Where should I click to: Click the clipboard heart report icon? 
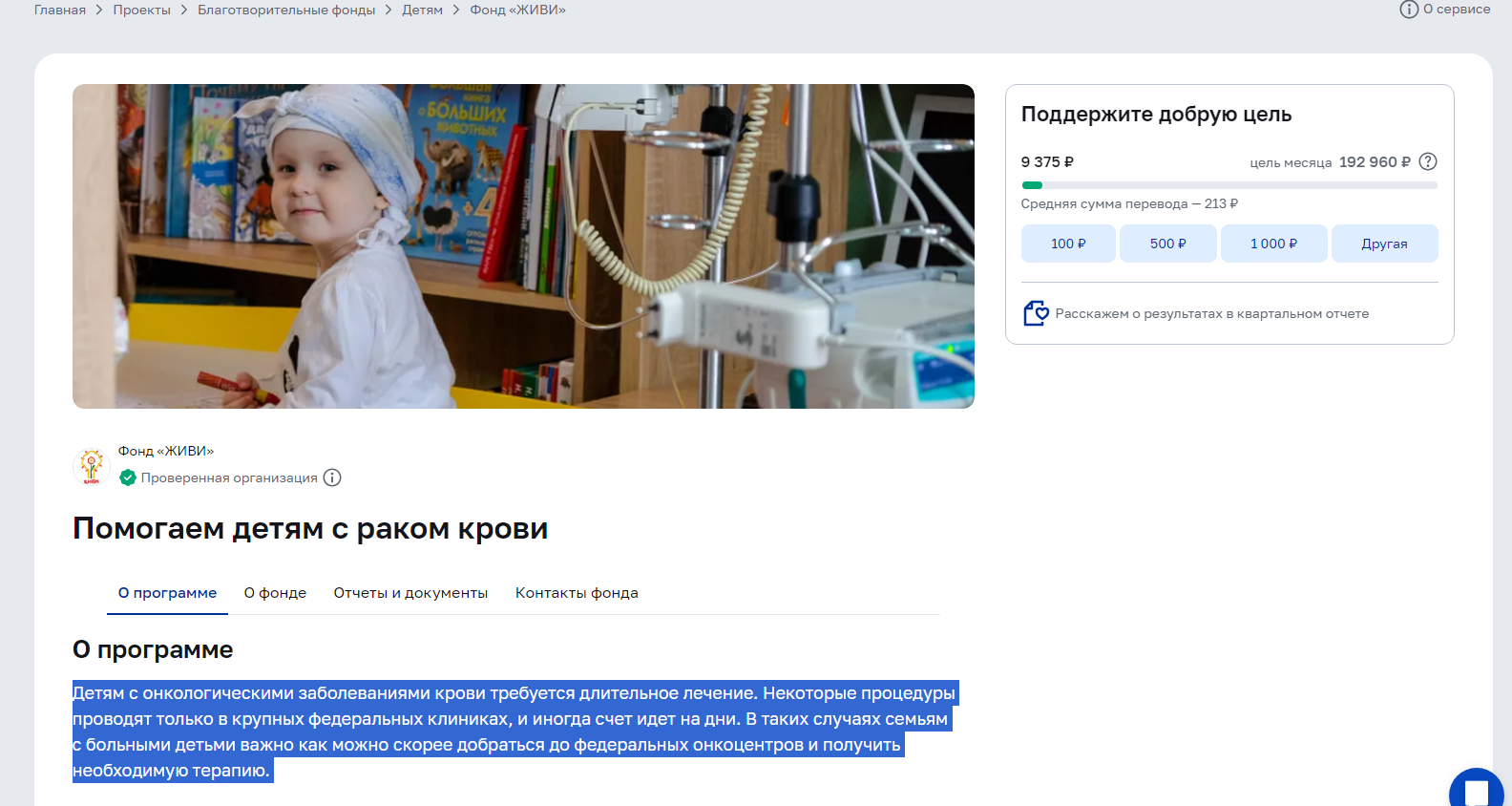tap(1035, 313)
